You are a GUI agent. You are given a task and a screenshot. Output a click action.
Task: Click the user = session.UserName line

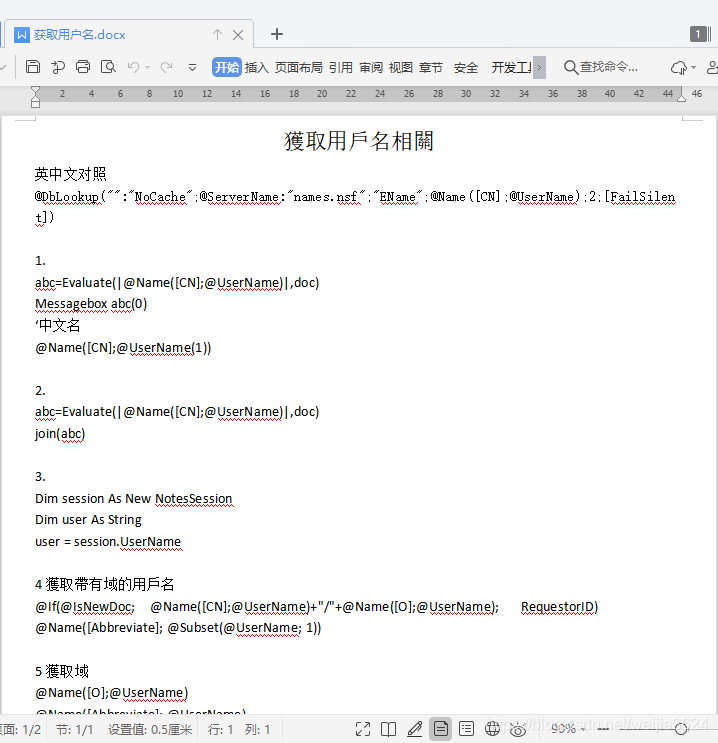(108, 542)
